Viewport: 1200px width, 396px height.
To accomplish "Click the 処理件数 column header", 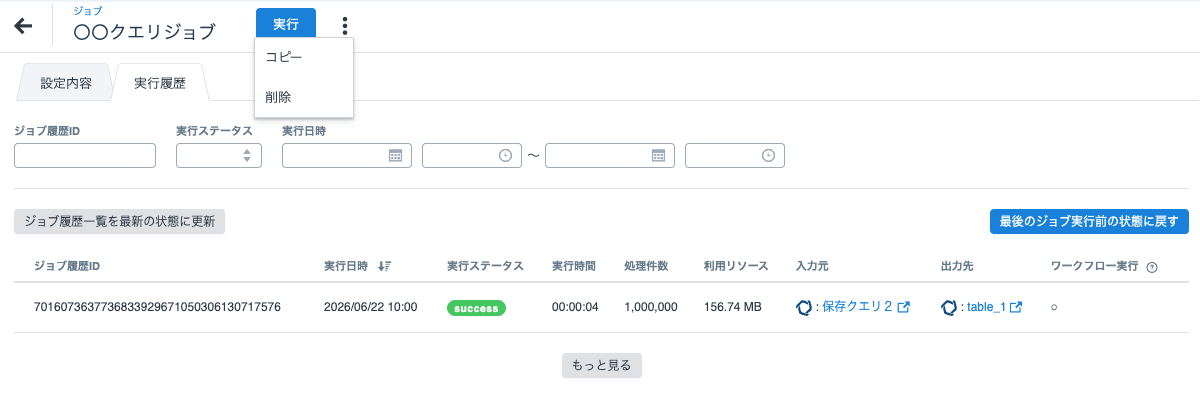I will pyautogui.click(x=646, y=267).
